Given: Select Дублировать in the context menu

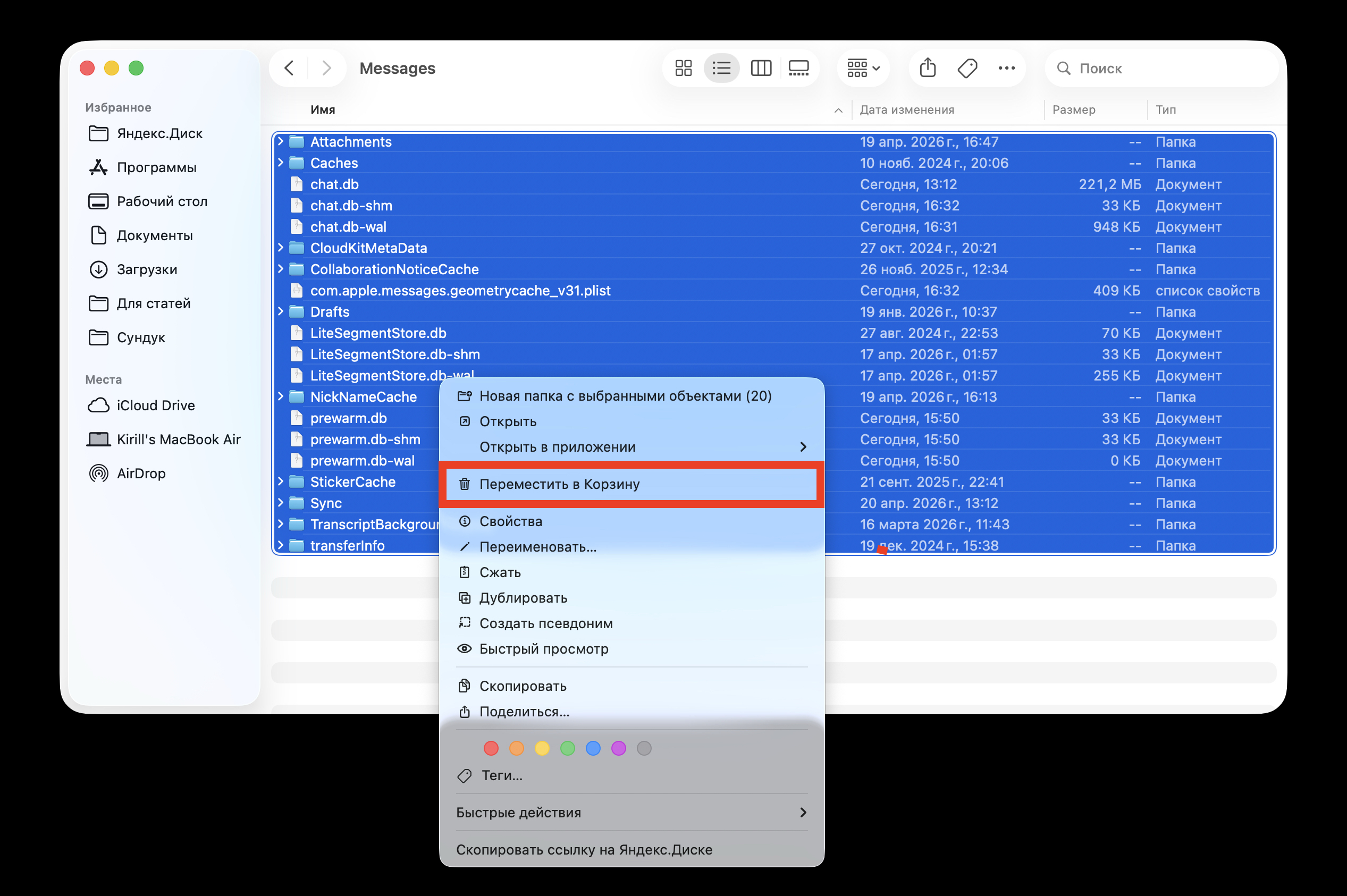Looking at the screenshot, I should pyautogui.click(x=523, y=598).
